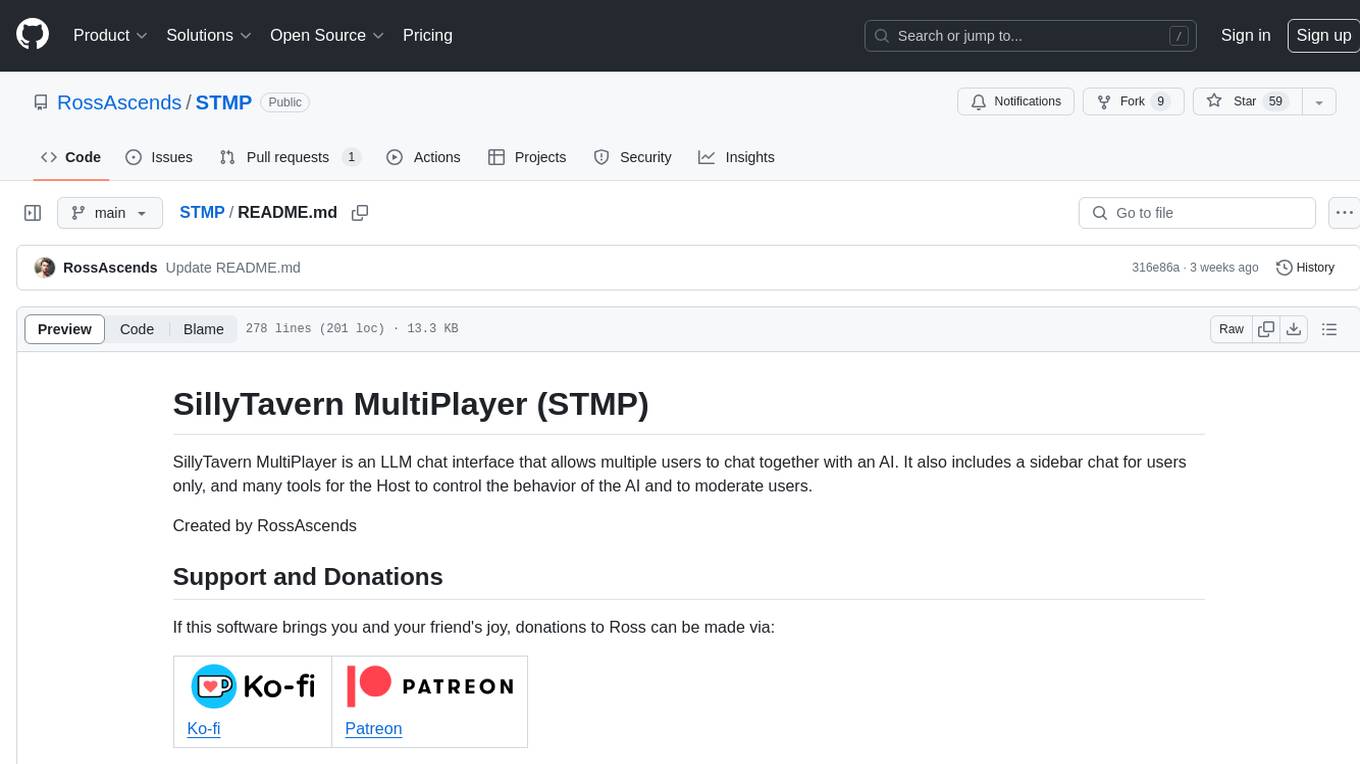Screen dimensions: 1360x764
Task: Switch to the Code tab
Action: 71,157
